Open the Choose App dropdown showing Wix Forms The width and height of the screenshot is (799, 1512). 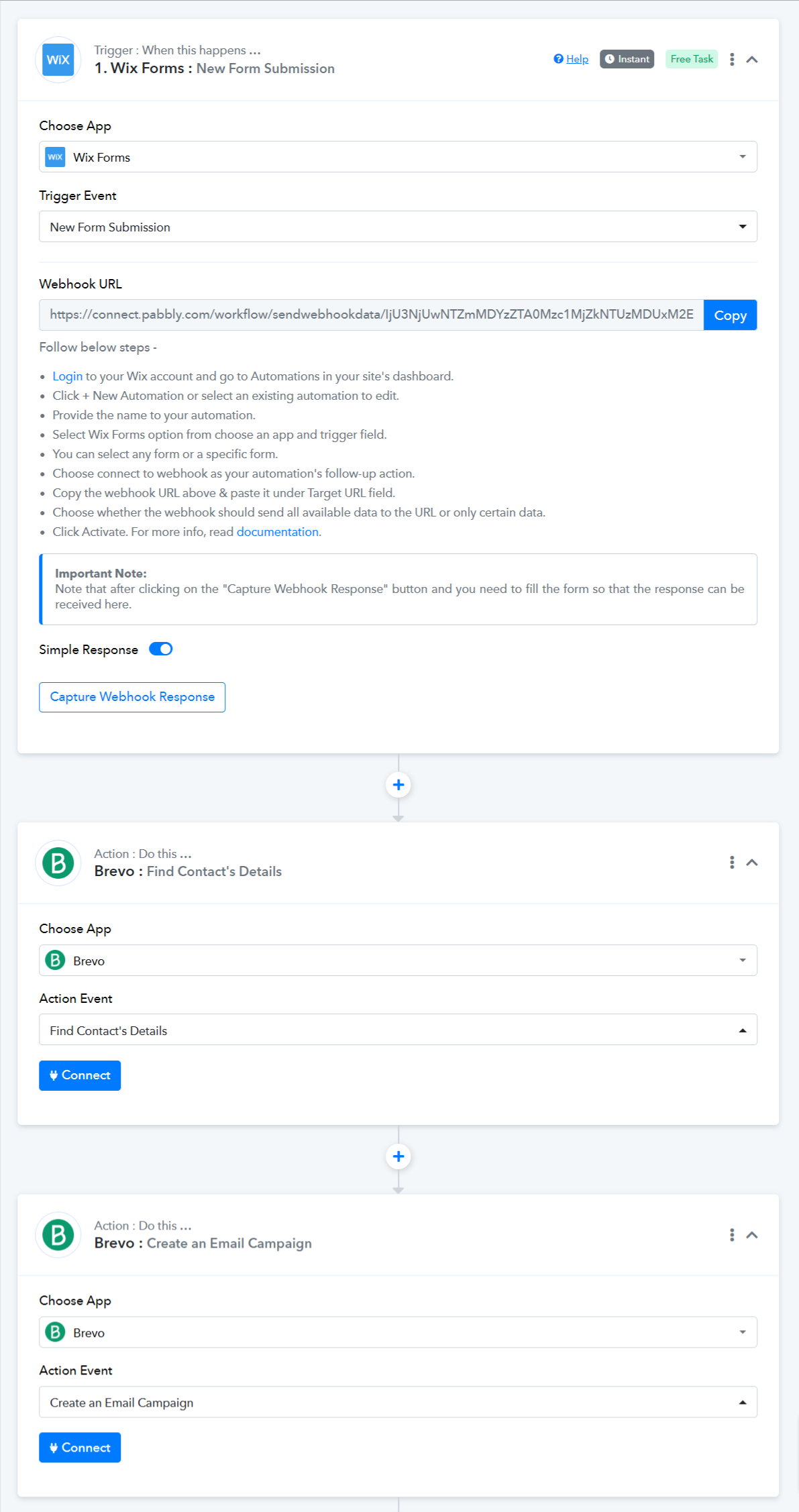pos(398,157)
